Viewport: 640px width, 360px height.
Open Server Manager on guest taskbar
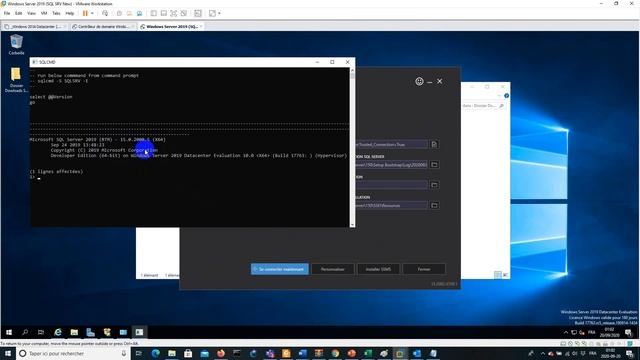point(91,332)
